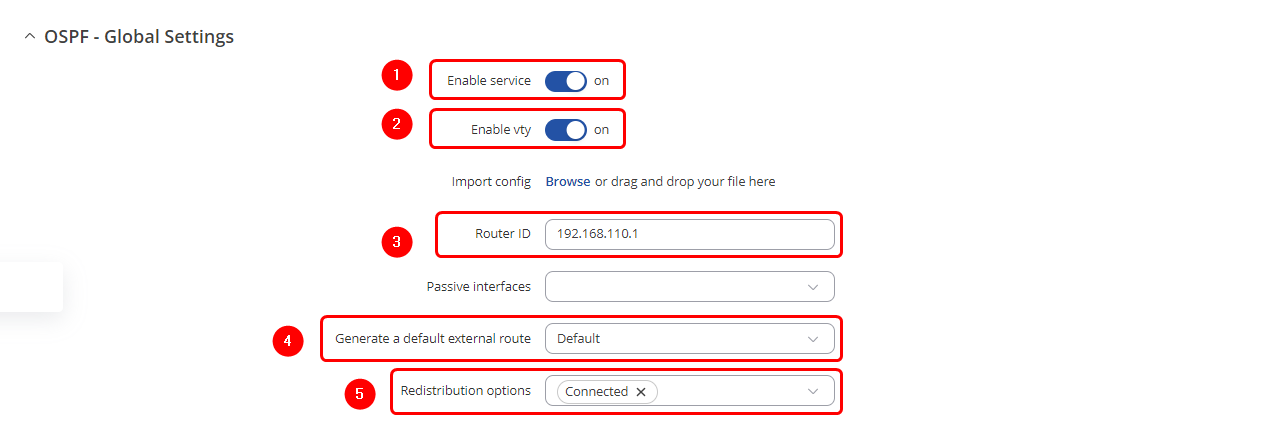Click red marker number 1
Image resolution: width=1272 pixels, height=442 pixels.
pyautogui.click(x=397, y=75)
